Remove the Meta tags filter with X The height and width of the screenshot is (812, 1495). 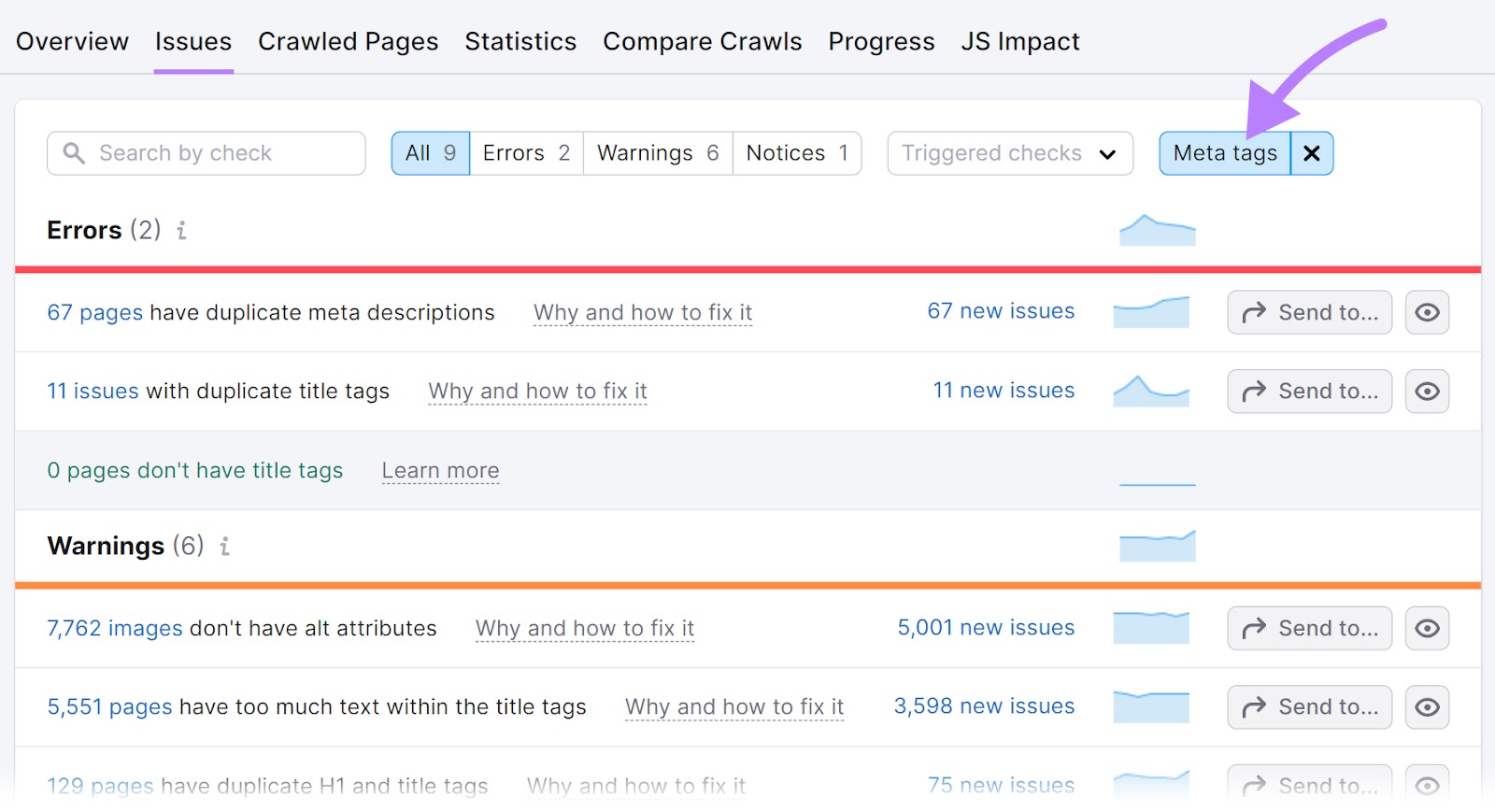(x=1312, y=153)
